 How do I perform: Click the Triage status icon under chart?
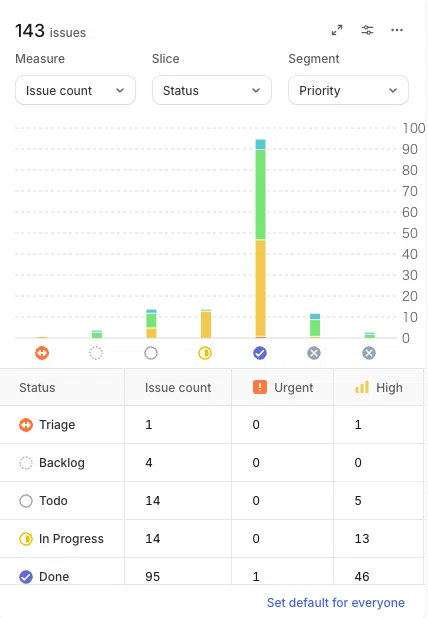[42, 353]
